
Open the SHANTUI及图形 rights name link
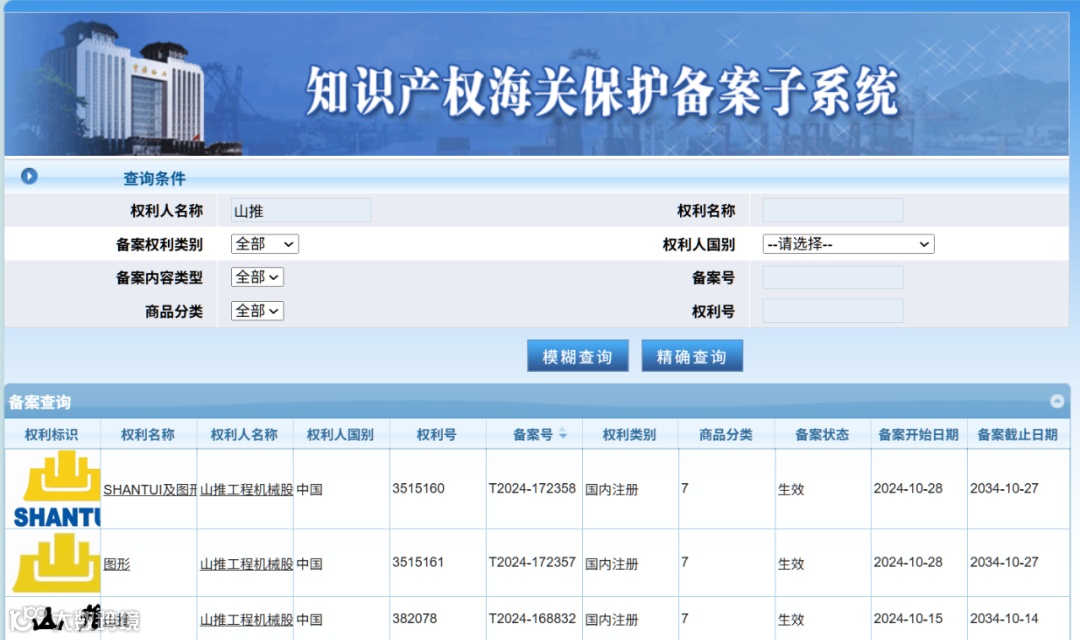pos(150,489)
